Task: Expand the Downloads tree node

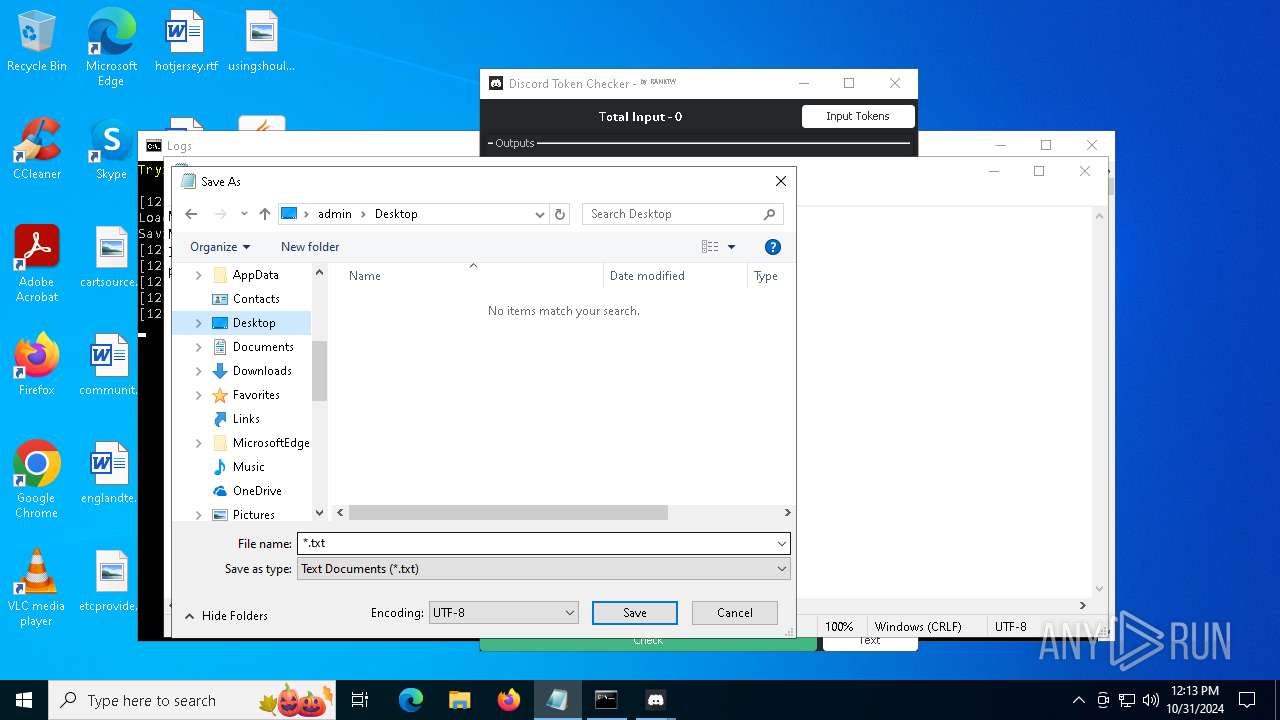Action: coord(198,371)
